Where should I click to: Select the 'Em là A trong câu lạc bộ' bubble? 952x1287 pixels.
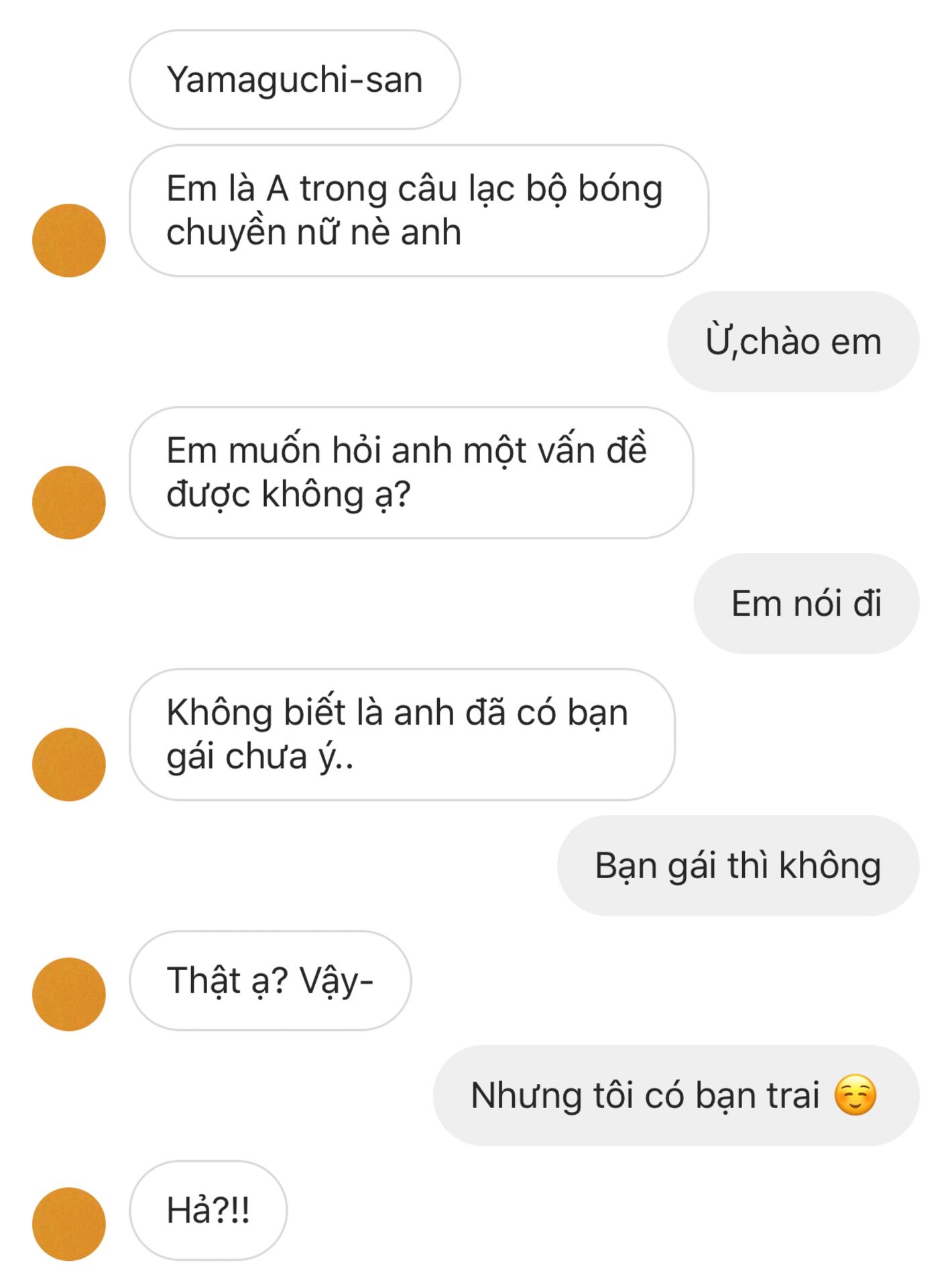click(419, 210)
